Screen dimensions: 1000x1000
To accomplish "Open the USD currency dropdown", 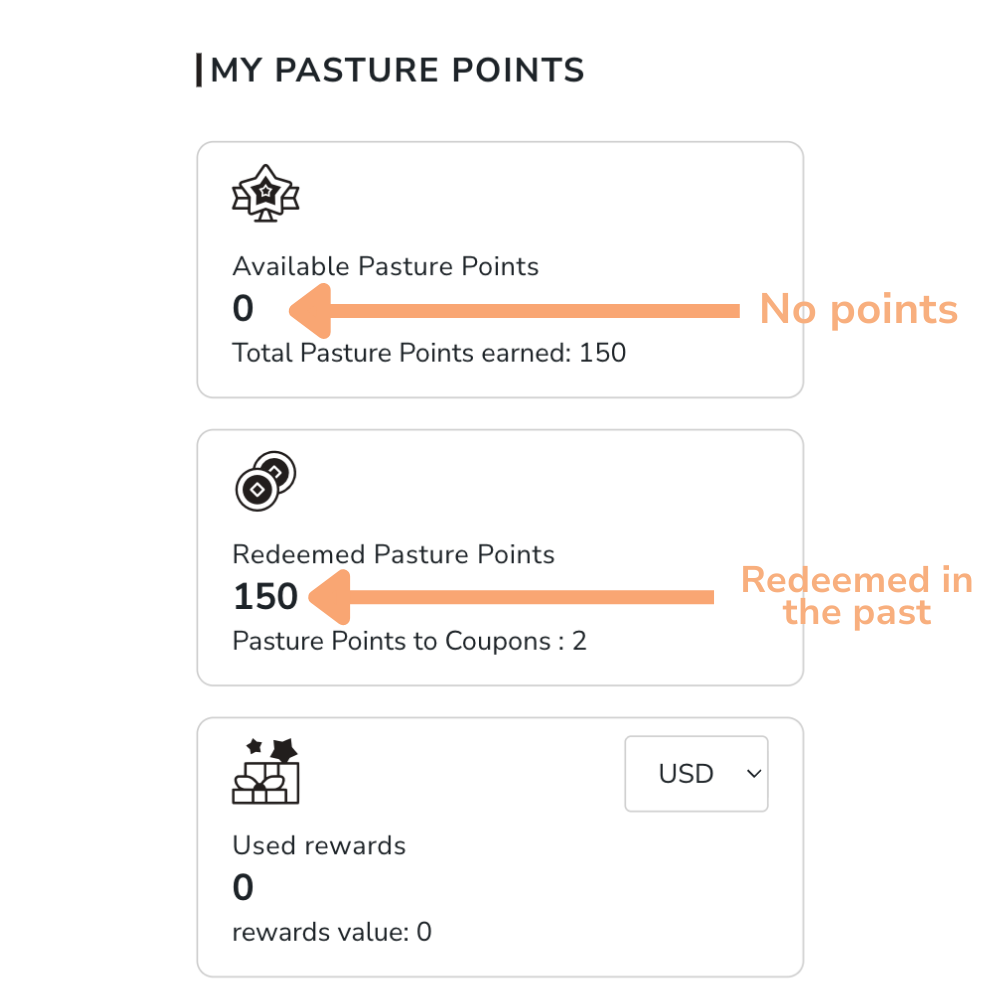I will tap(695, 774).
